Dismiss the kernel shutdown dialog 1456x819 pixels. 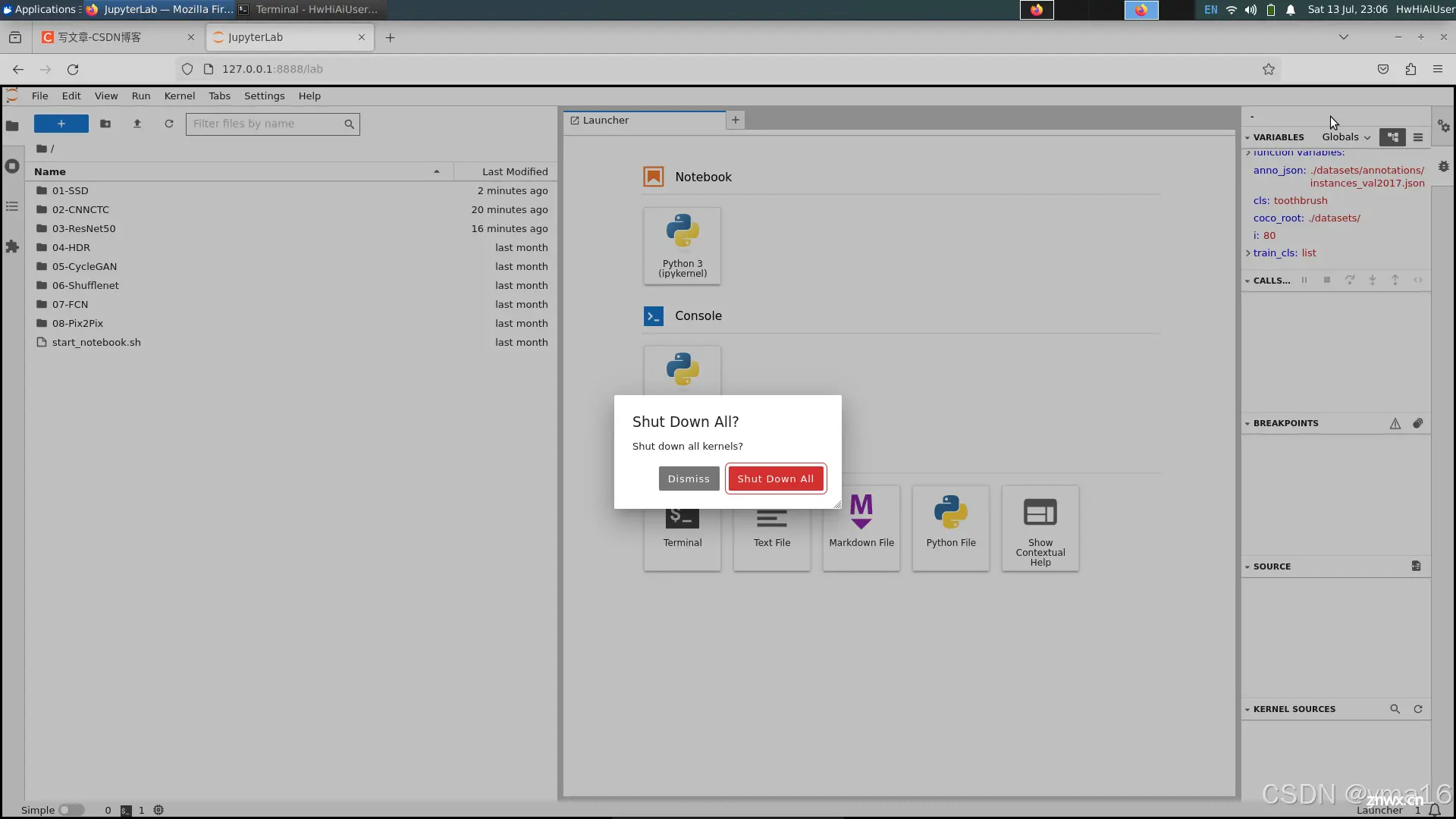point(688,478)
